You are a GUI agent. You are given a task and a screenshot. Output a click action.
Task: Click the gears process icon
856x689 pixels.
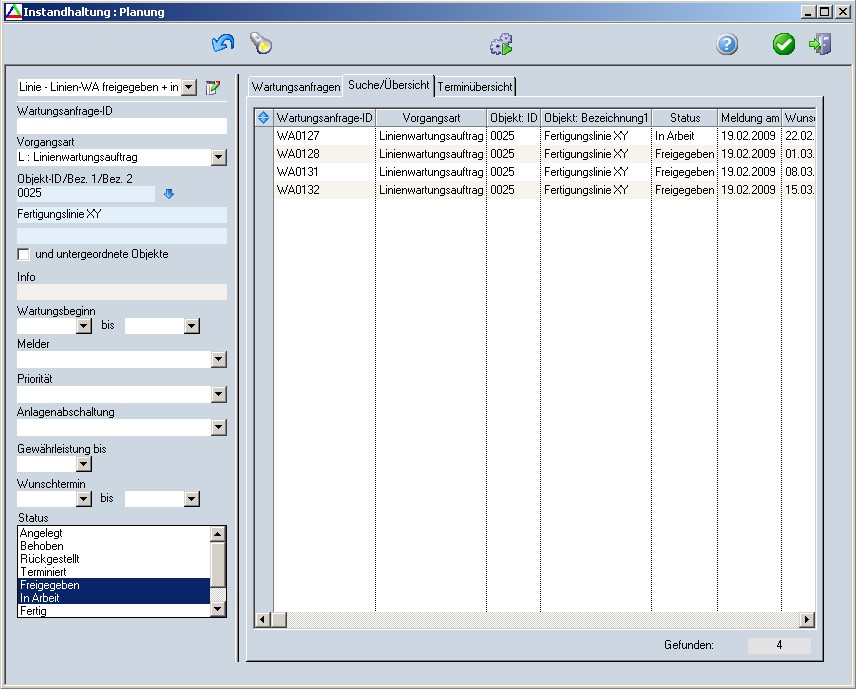501,44
